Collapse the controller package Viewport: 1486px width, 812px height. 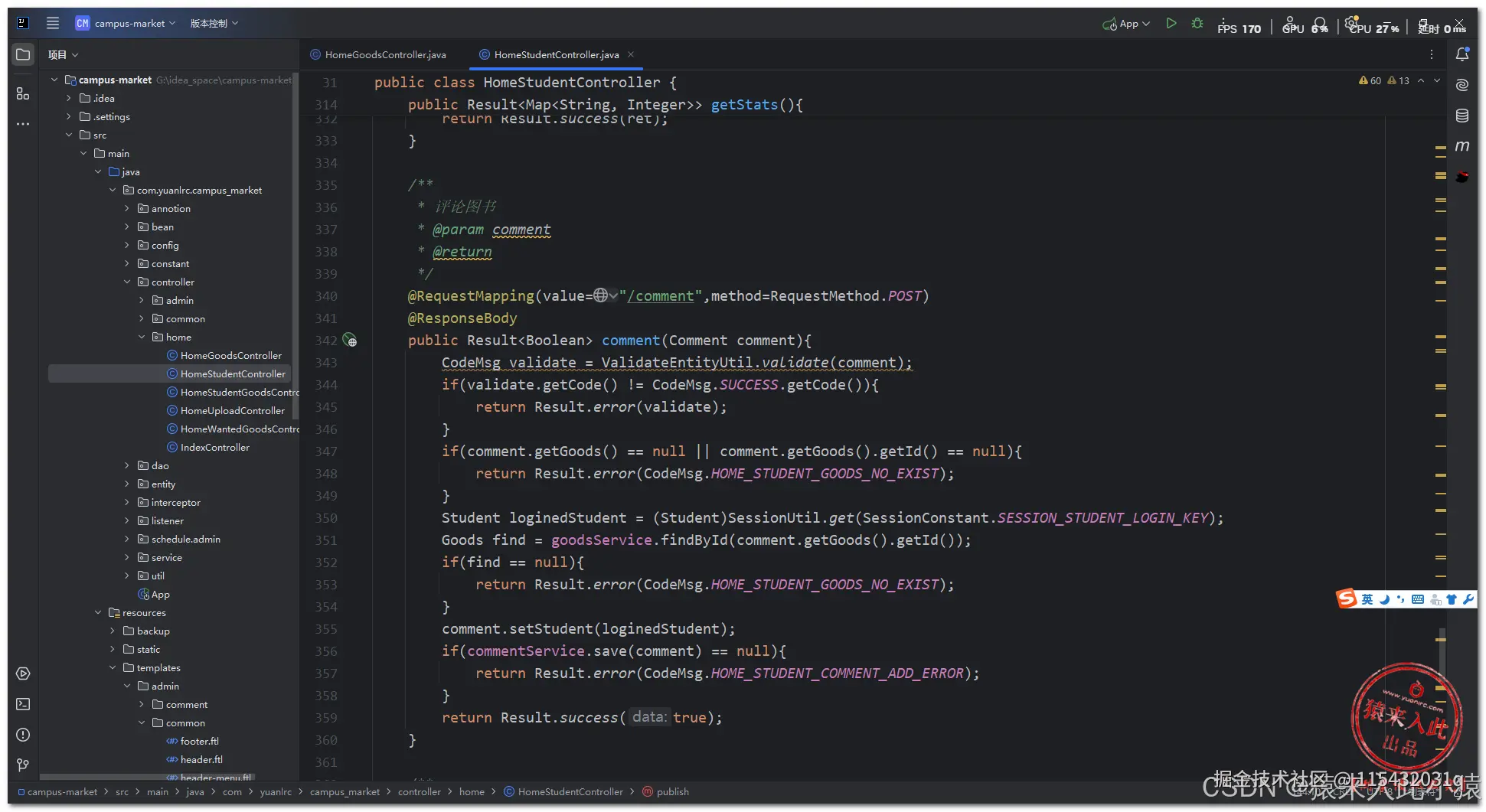(127, 282)
